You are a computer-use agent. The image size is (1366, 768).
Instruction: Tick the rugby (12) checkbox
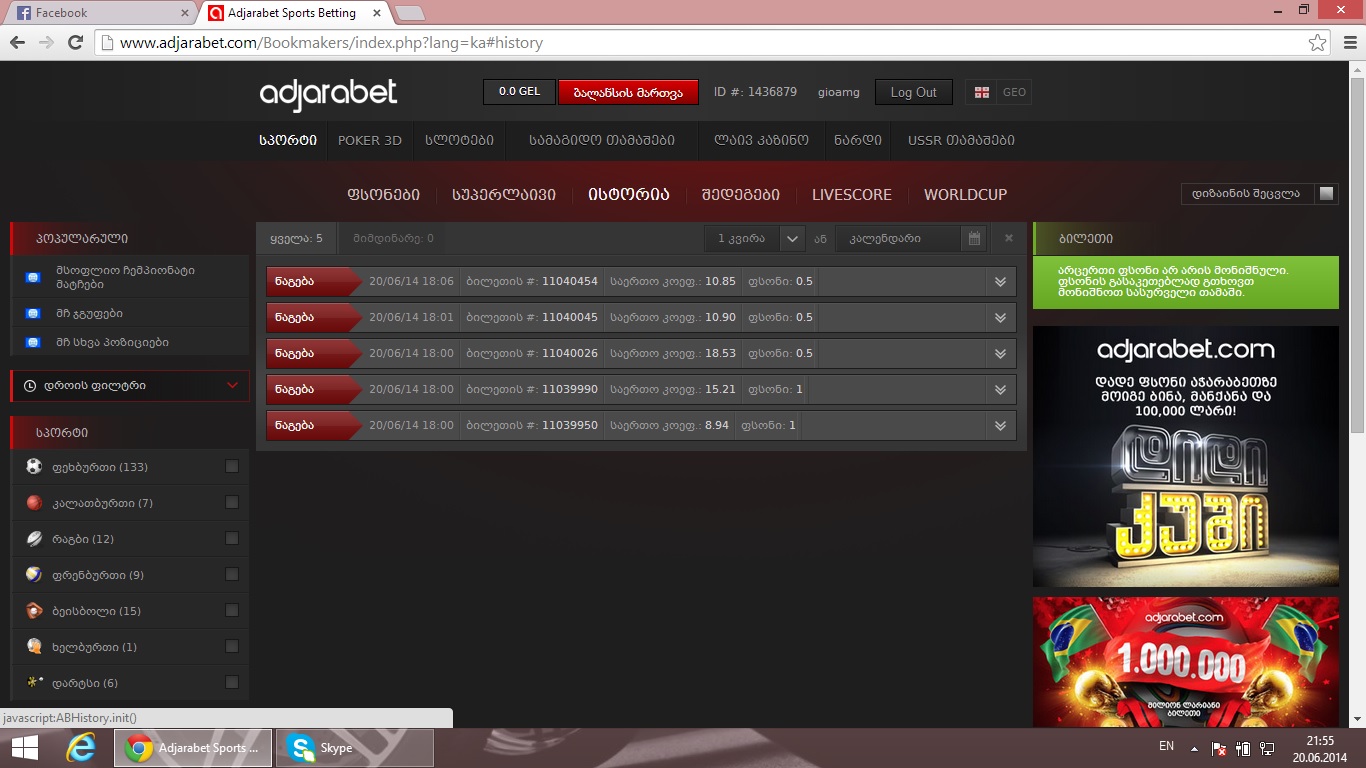tap(232, 539)
